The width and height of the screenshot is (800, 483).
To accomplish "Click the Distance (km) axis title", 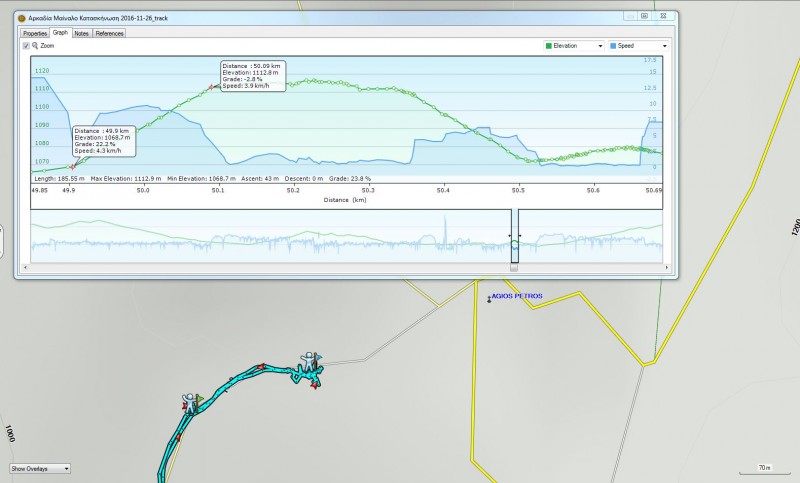I will click(345, 200).
